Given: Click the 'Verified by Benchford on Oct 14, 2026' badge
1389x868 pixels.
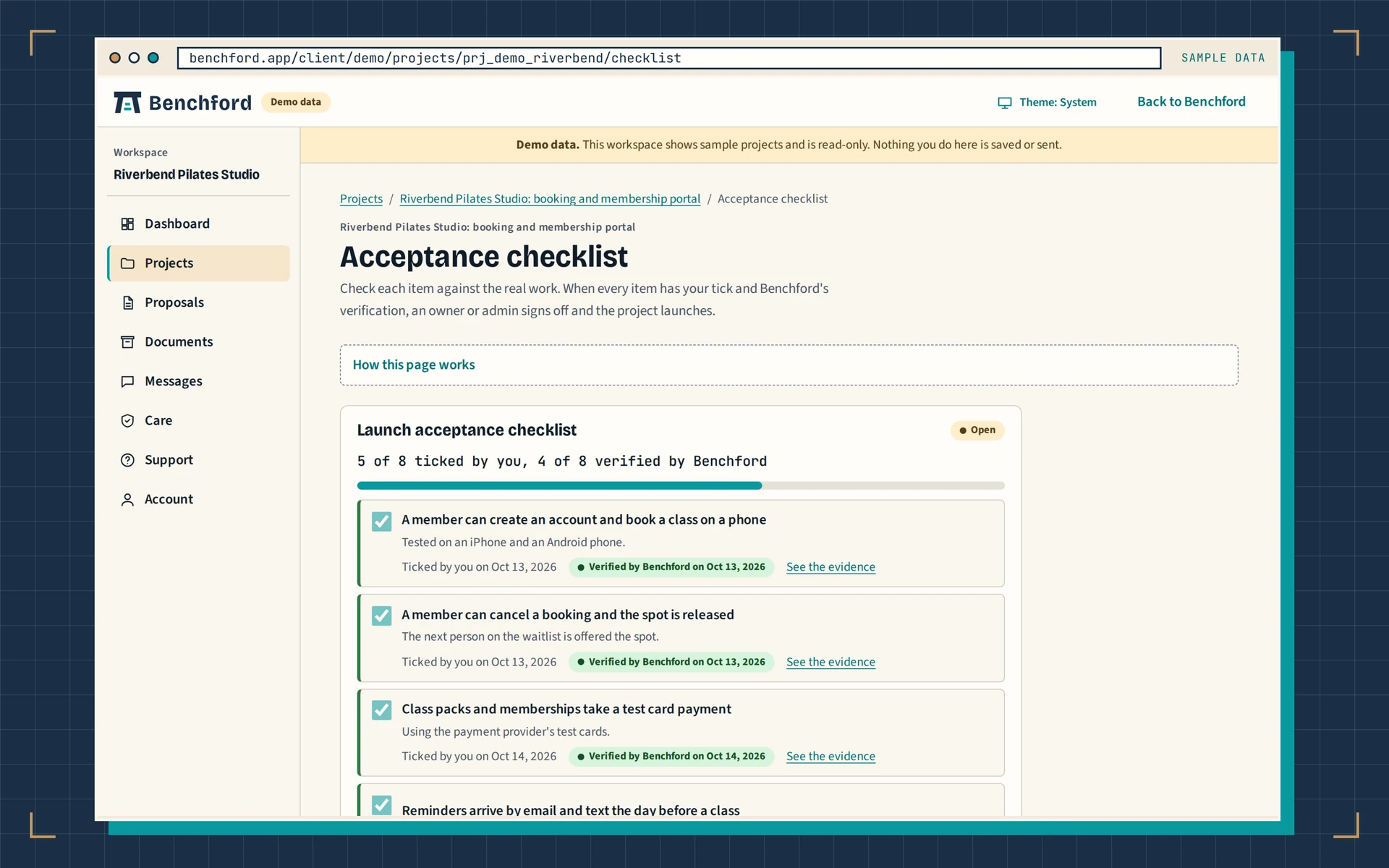Looking at the screenshot, I should pyautogui.click(x=671, y=757).
